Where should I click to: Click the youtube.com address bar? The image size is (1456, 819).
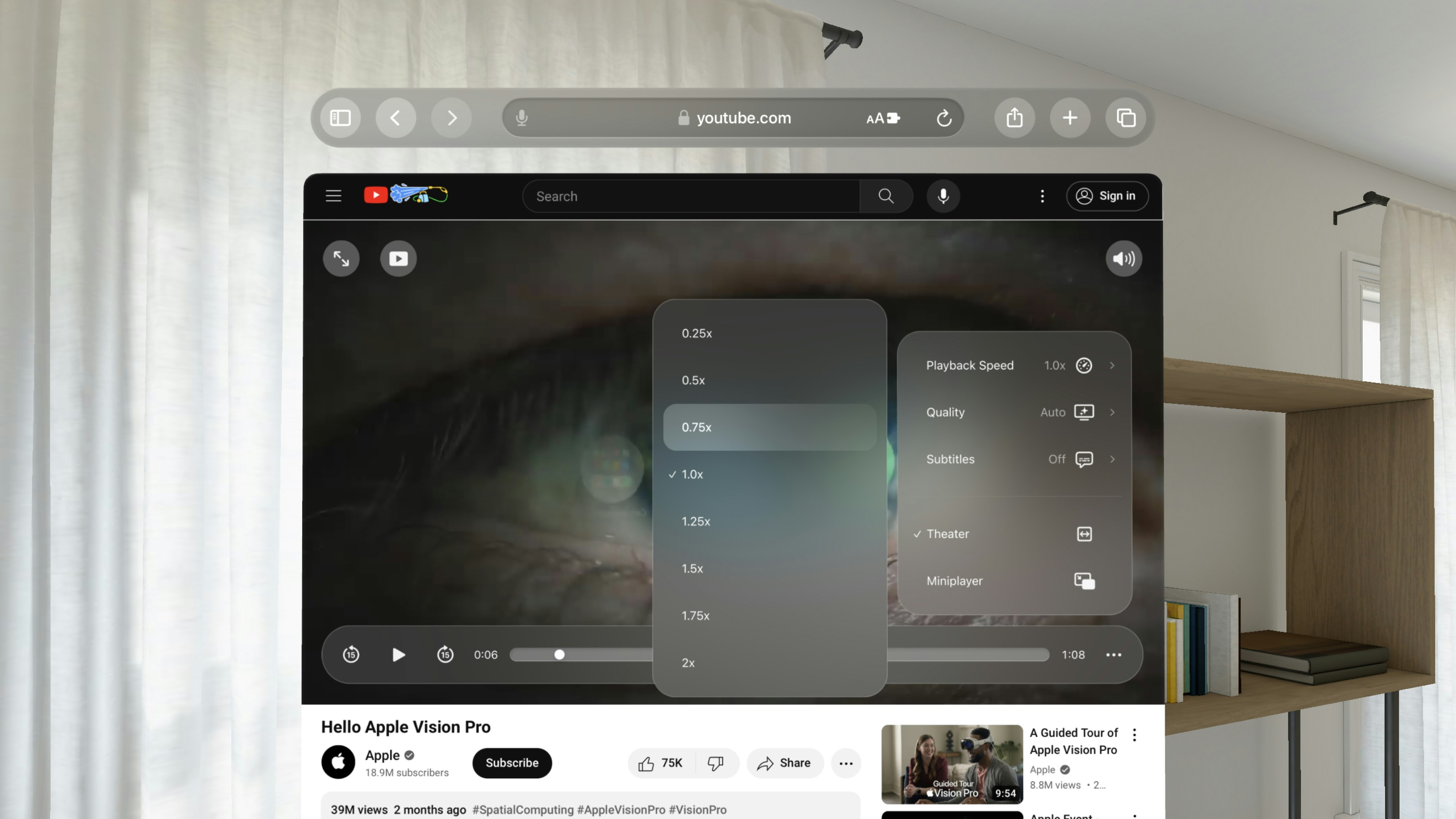pyautogui.click(x=733, y=118)
